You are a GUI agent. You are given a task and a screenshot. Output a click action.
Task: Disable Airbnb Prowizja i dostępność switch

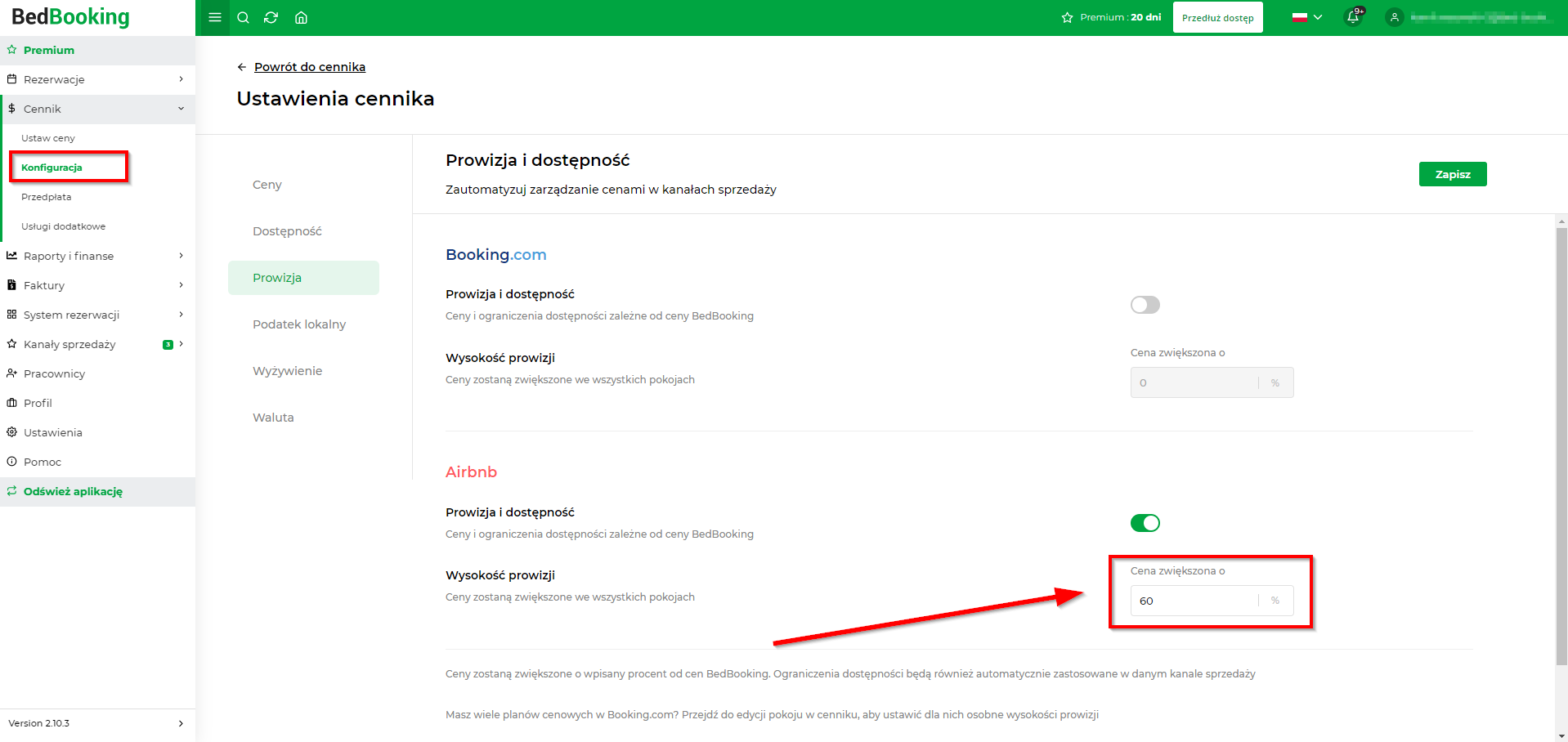pos(1145,523)
